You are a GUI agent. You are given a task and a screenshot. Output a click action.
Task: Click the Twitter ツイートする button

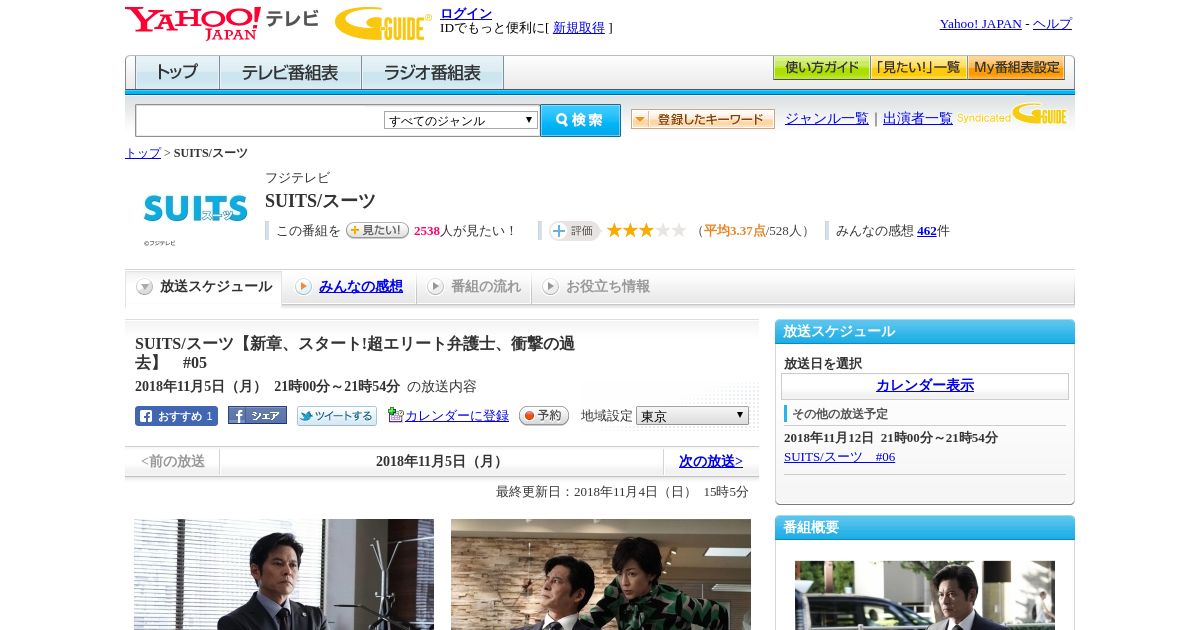point(337,416)
